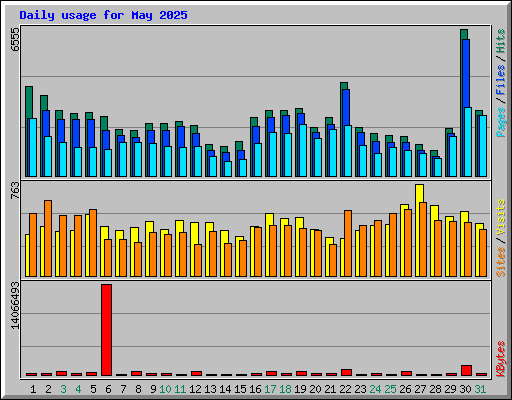This screenshot has width=512, height=400.
Task: Click day label 3 on the x-axis
Action: point(63,389)
